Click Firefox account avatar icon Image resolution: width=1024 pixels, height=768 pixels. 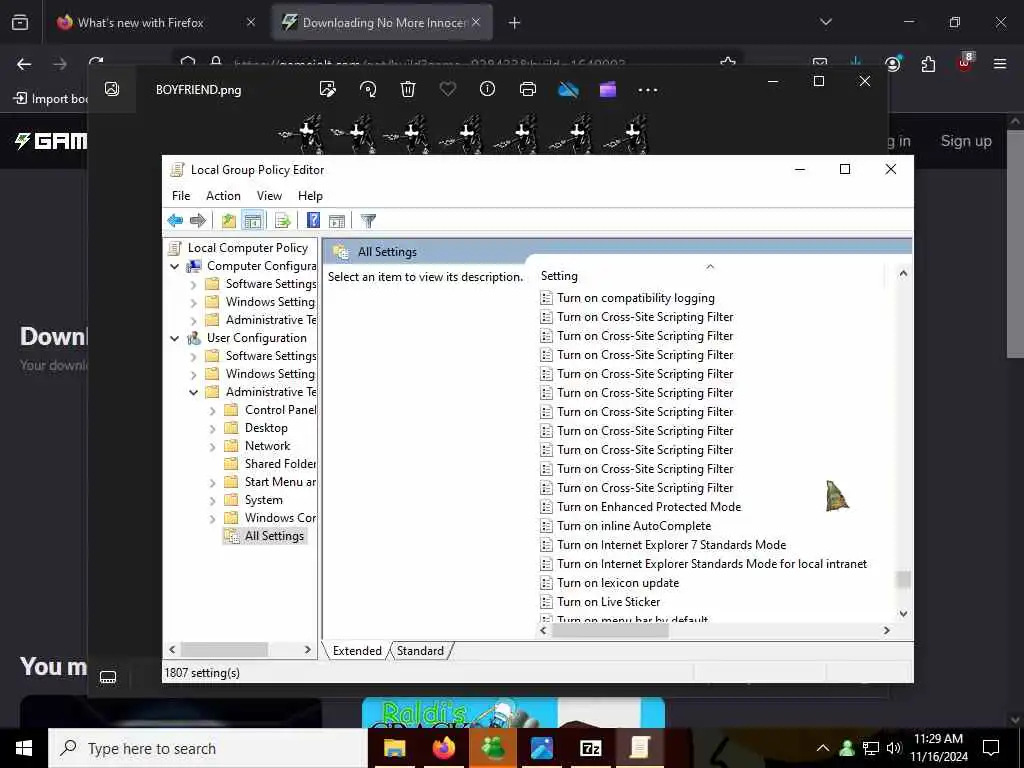coord(892,63)
